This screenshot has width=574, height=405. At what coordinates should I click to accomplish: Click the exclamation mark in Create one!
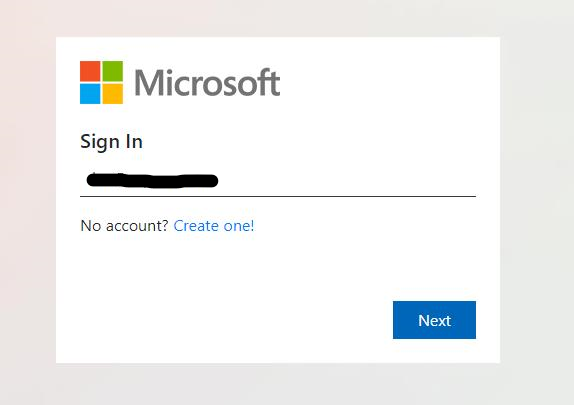252,225
